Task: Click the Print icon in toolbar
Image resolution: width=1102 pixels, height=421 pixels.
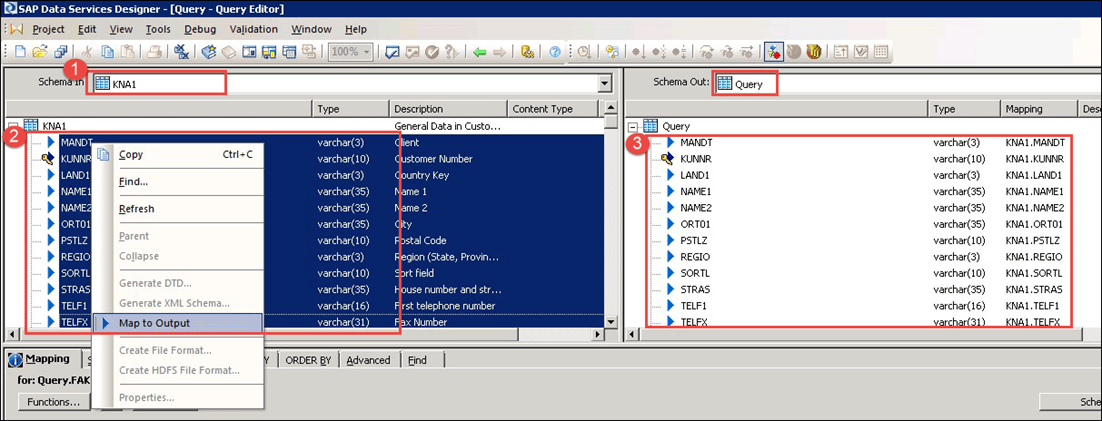Action: (x=154, y=51)
